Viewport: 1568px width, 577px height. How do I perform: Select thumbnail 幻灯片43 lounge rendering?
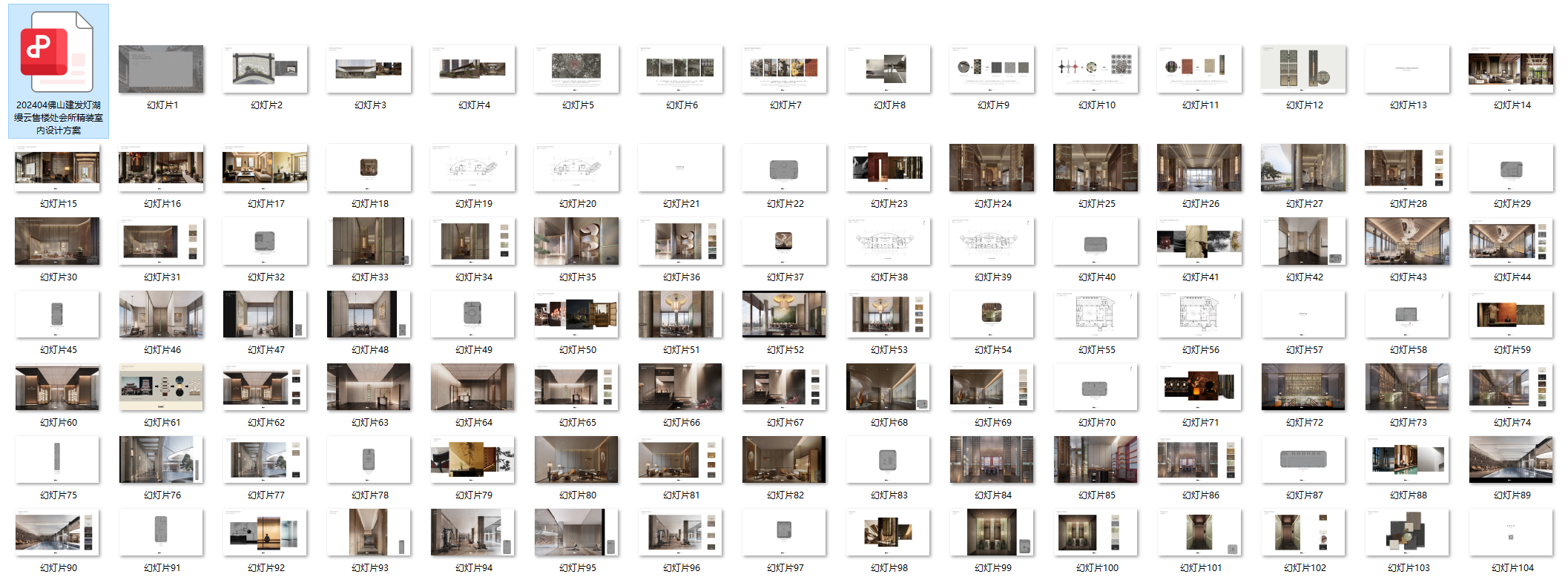click(x=1407, y=241)
